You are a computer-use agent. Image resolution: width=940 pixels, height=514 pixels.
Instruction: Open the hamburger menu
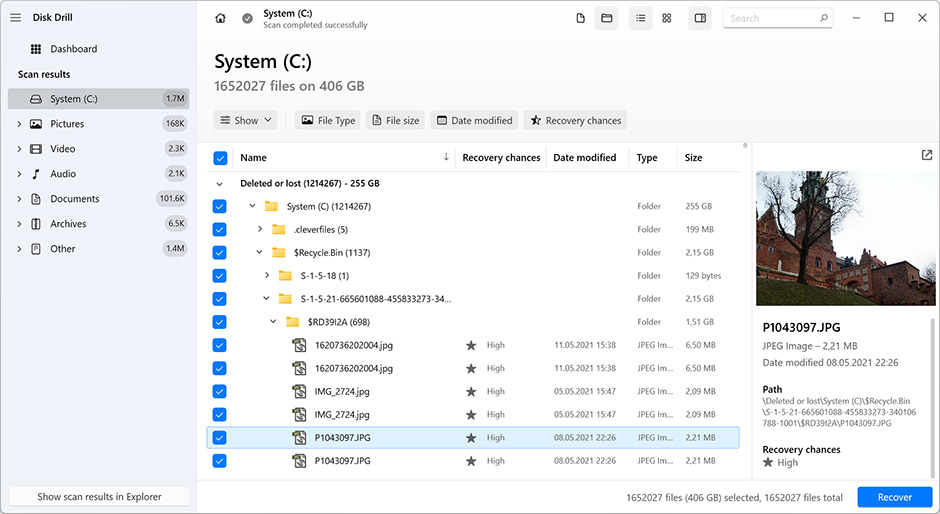click(x=15, y=17)
